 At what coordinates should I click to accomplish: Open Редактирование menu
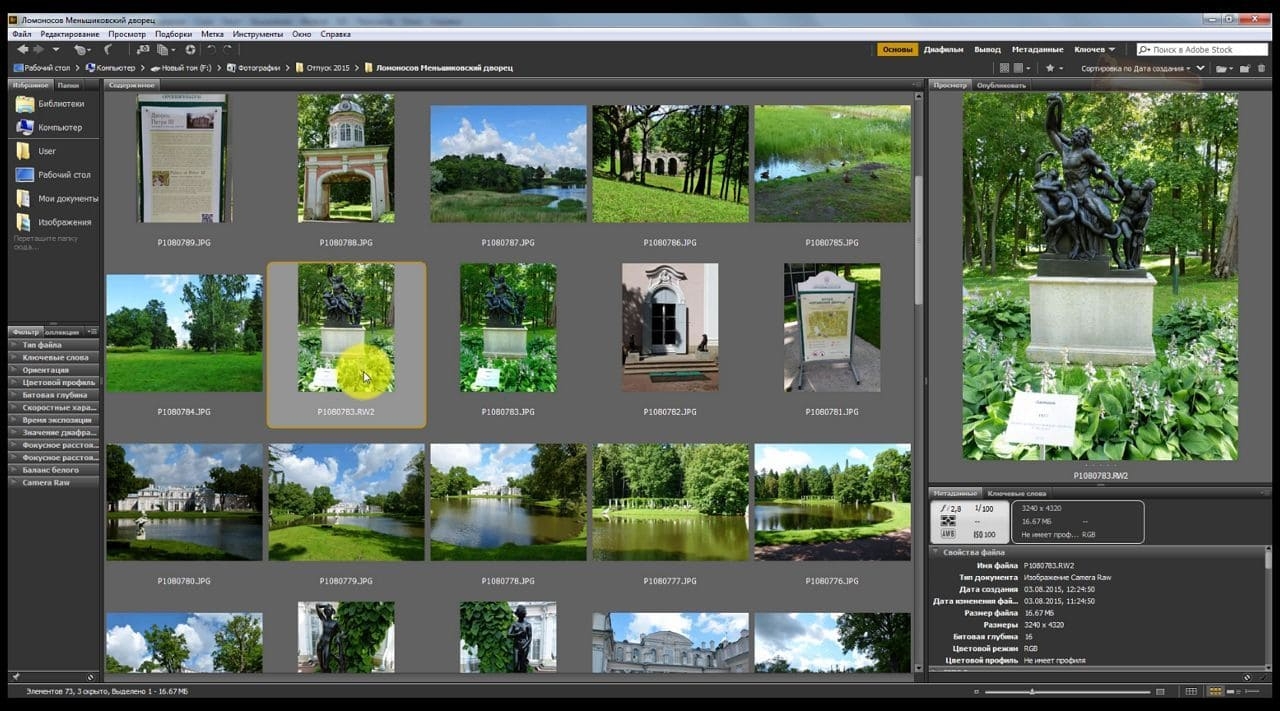[x=70, y=34]
